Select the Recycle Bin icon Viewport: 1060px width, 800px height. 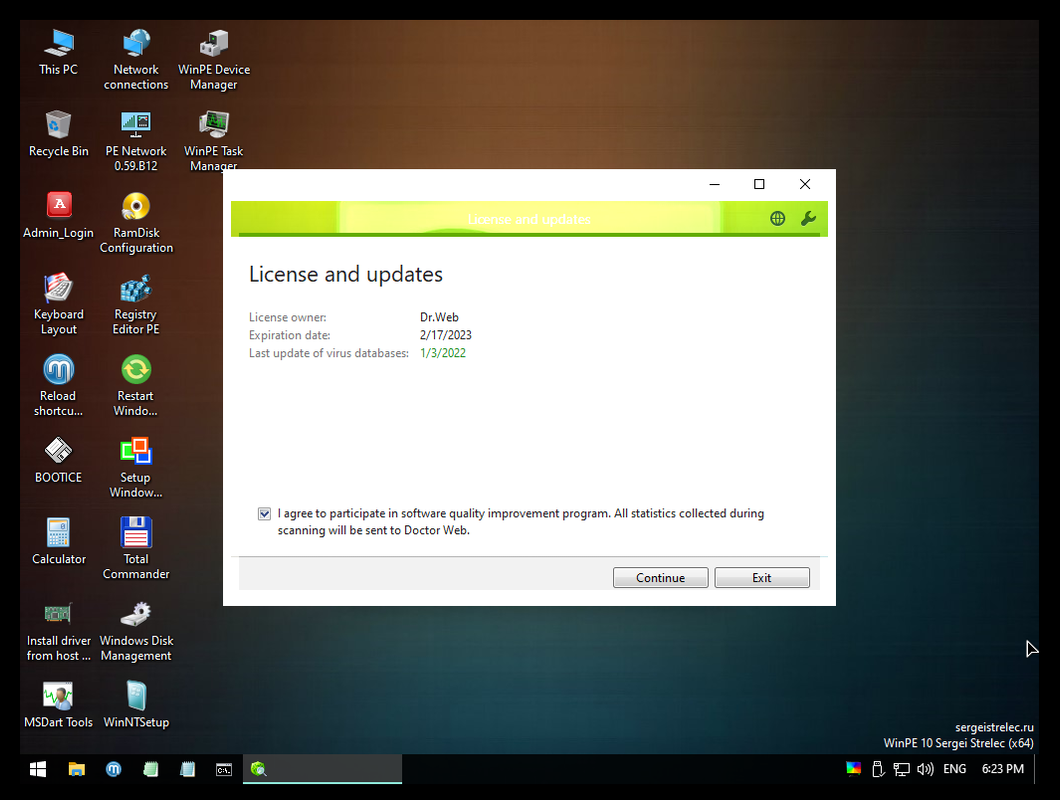coord(58,134)
